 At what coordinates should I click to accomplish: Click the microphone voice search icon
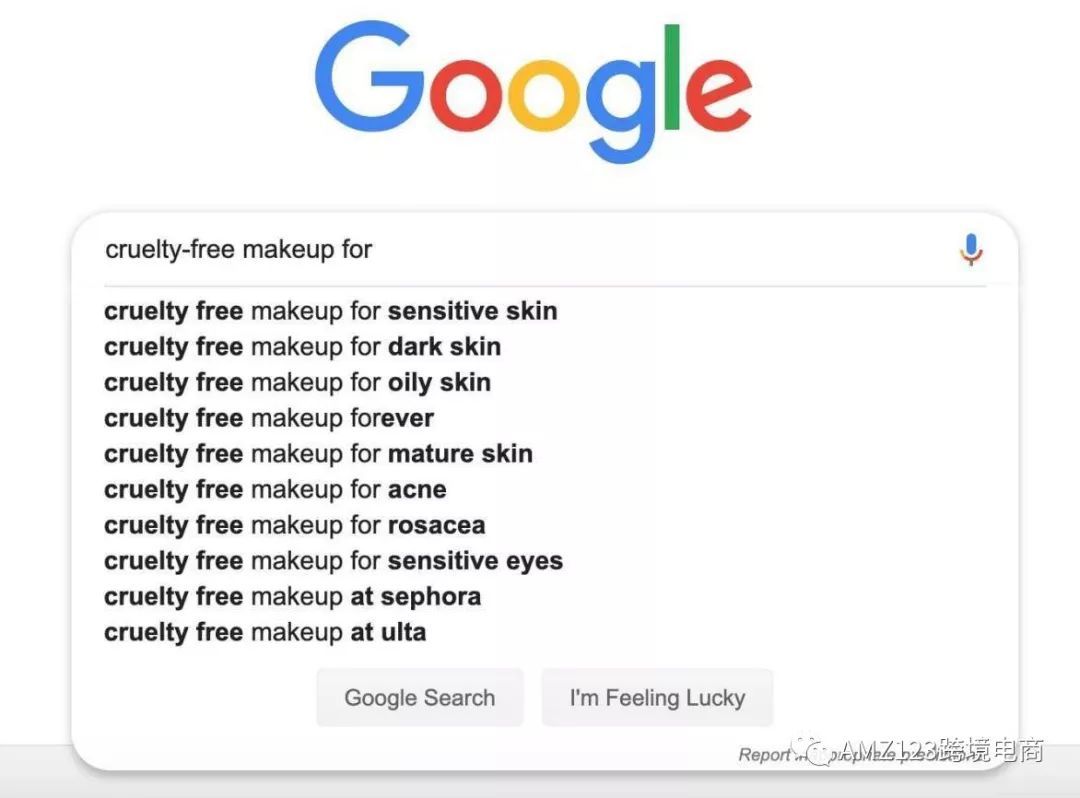[x=970, y=249]
